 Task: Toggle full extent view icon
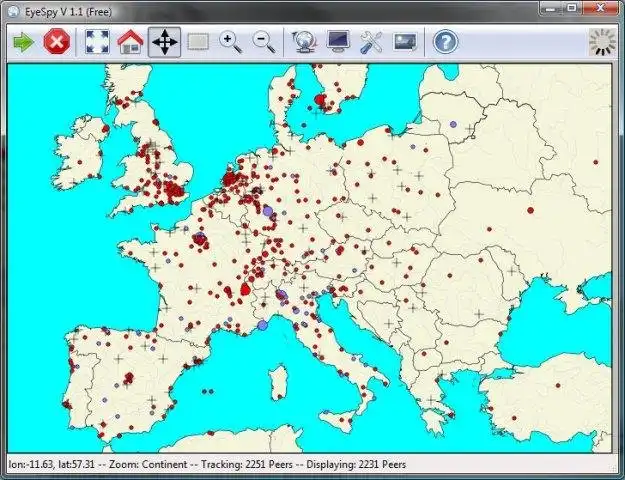96,42
